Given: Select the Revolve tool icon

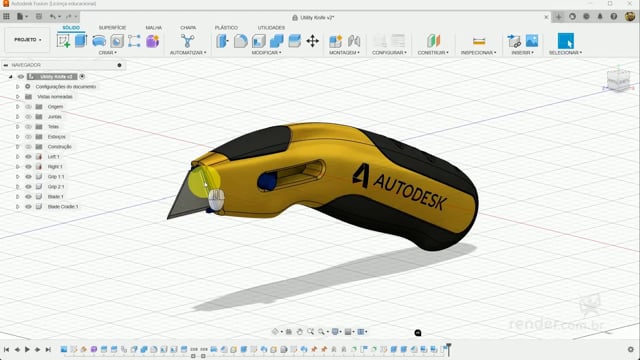Looking at the screenshot, I should pyautogui.click(x=99, y=41).
